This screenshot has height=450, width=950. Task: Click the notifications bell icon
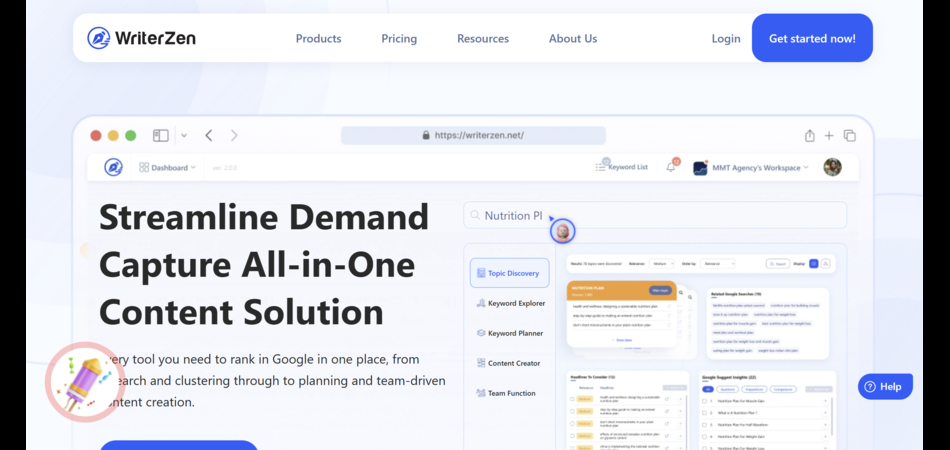671,167
